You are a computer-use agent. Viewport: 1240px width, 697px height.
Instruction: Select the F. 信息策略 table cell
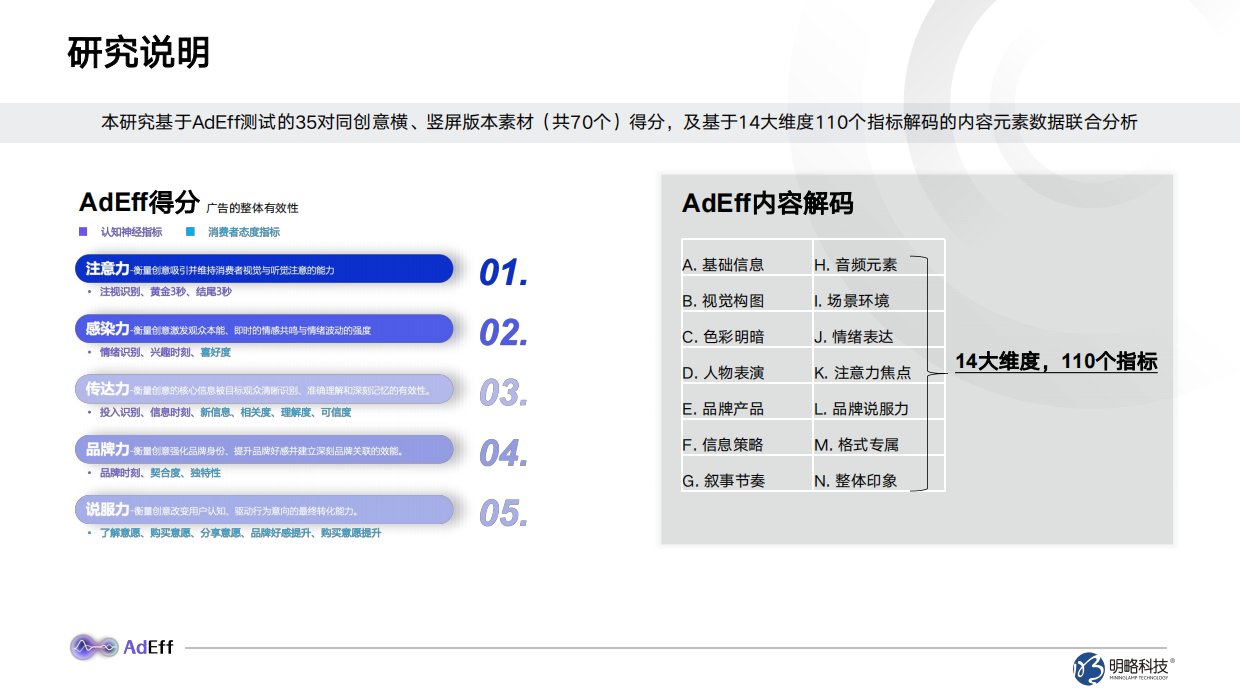point(747,438)
